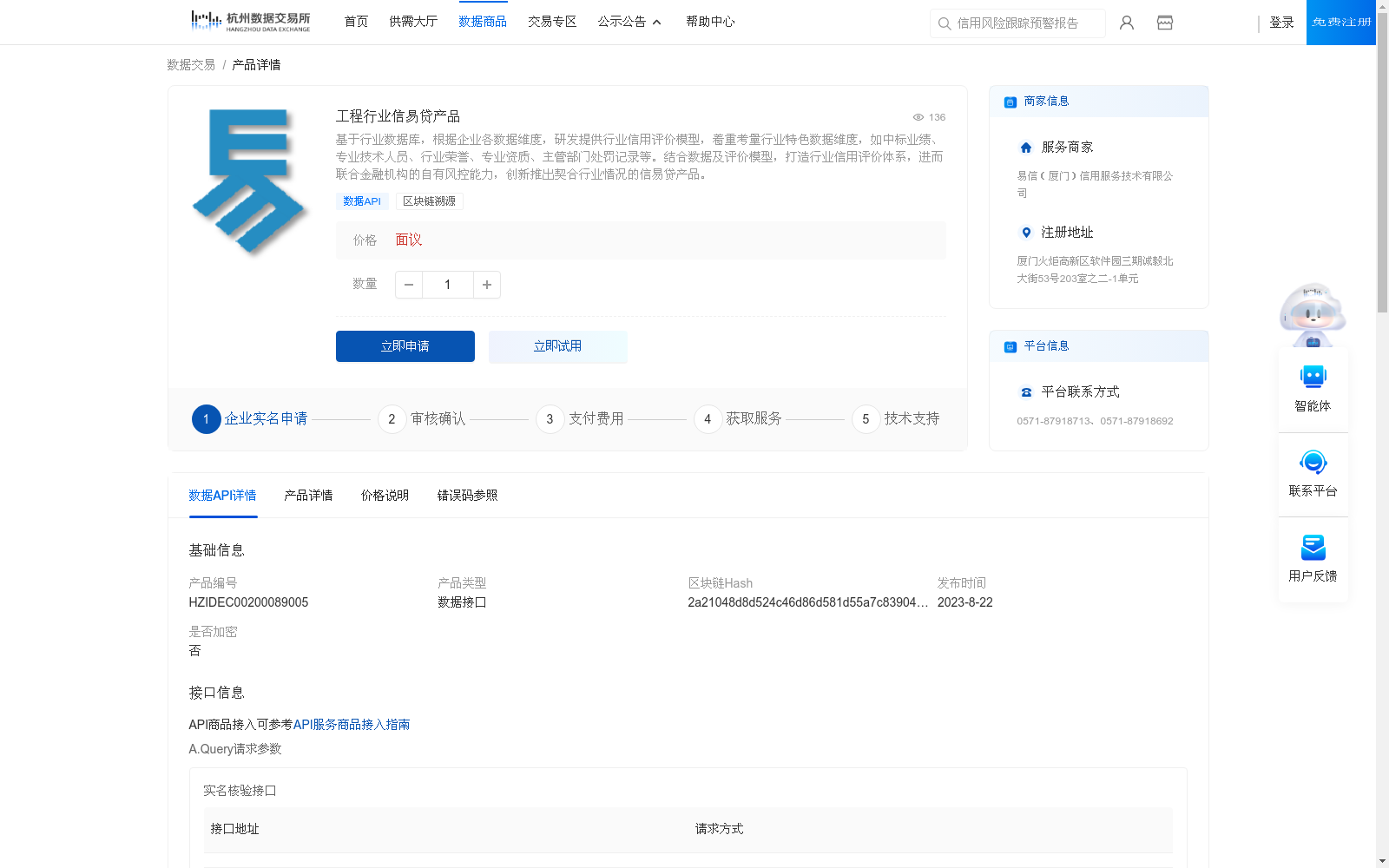Select step 2 审核确认
This screenshot has height=868, width=1389.
[422, 419]
